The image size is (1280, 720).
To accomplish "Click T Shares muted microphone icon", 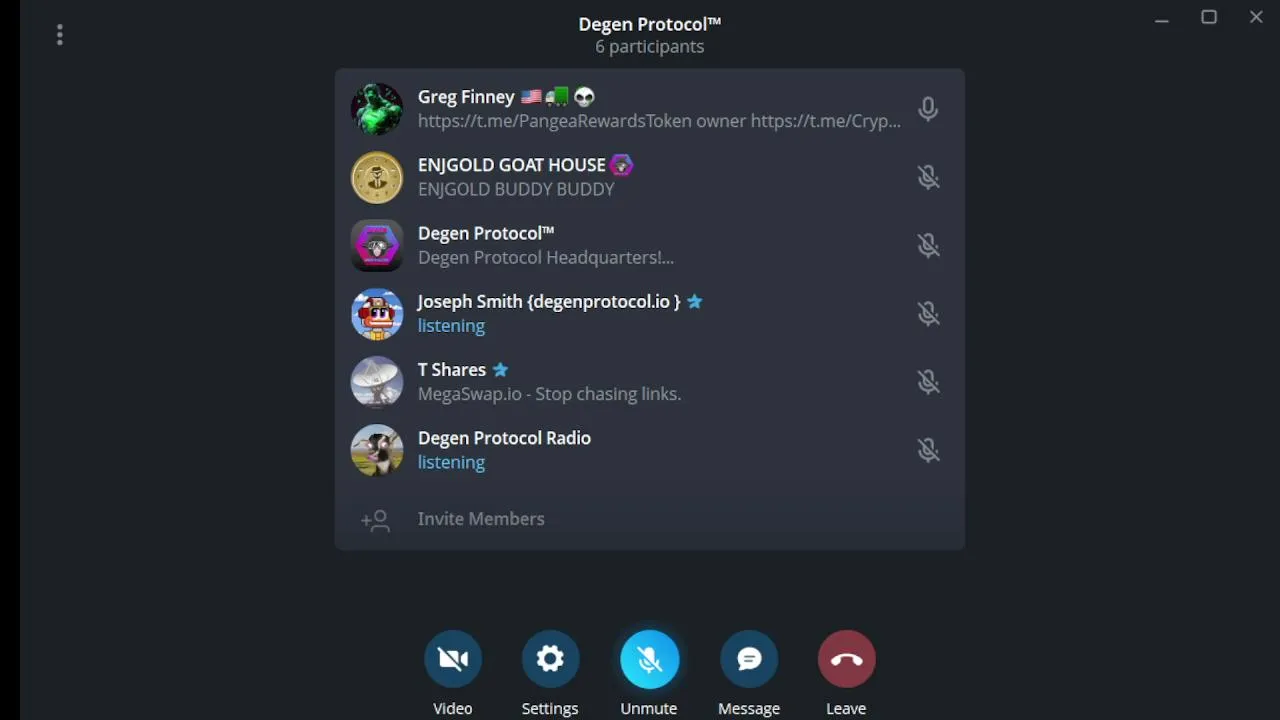I will pos(928,381).
